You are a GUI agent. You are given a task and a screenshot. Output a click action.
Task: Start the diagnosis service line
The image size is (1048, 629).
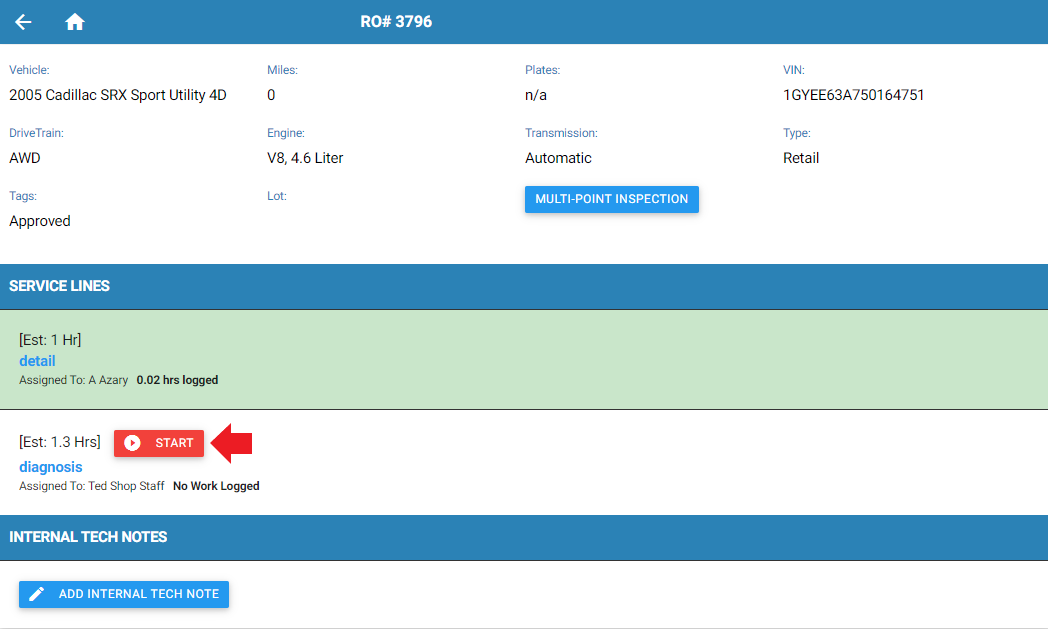(x=159, y=443)
